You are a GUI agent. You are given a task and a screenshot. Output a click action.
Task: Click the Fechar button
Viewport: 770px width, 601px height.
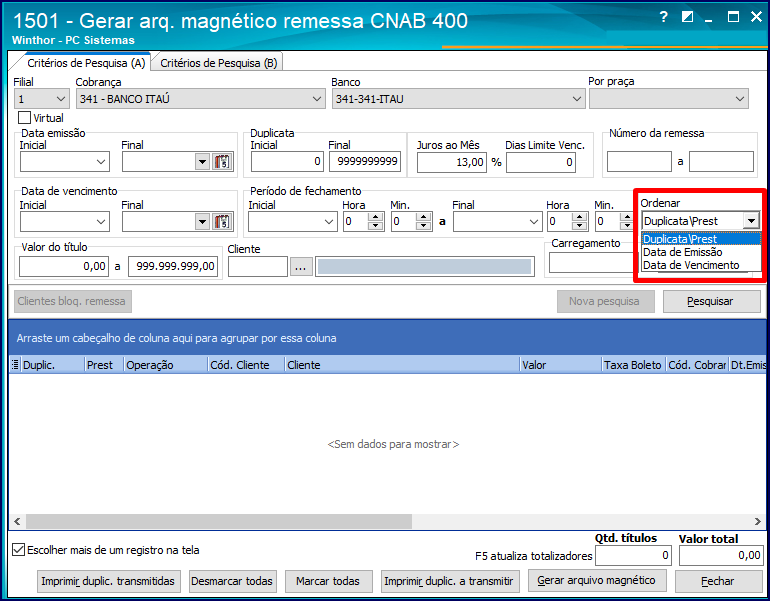pos(718,581)
